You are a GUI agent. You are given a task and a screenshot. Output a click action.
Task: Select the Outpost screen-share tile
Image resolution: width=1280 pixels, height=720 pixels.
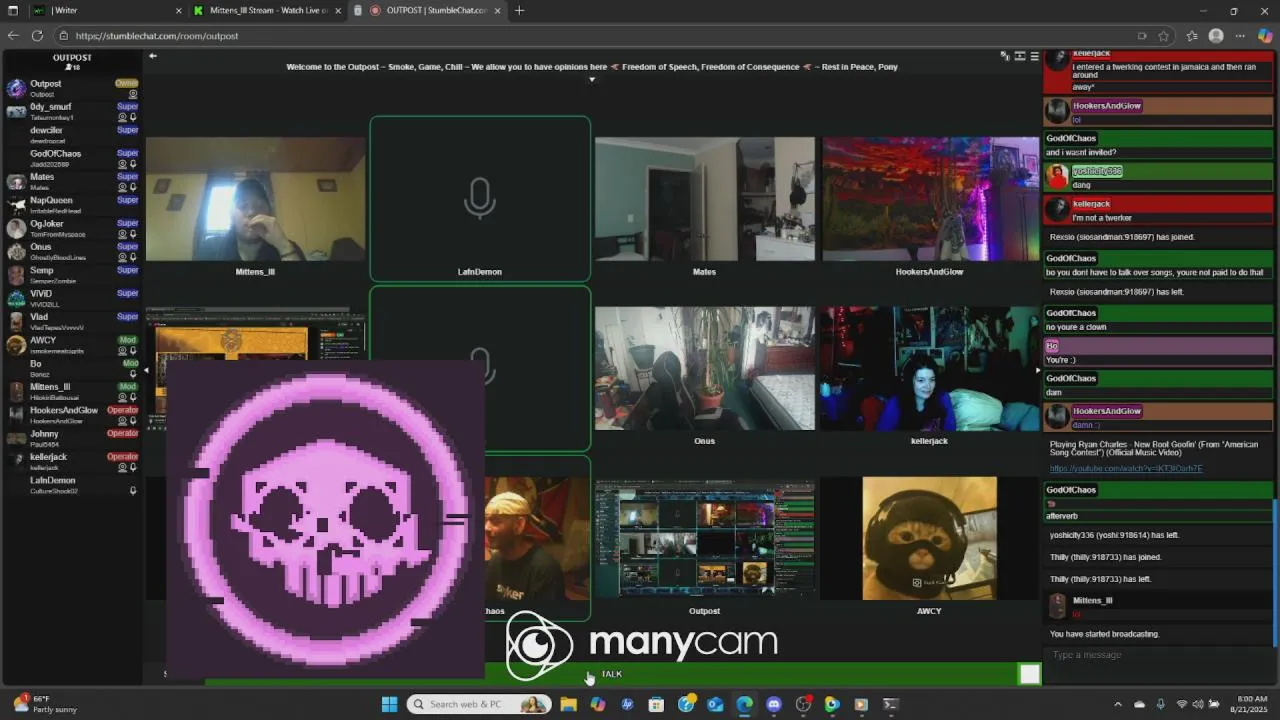[705, 538]
